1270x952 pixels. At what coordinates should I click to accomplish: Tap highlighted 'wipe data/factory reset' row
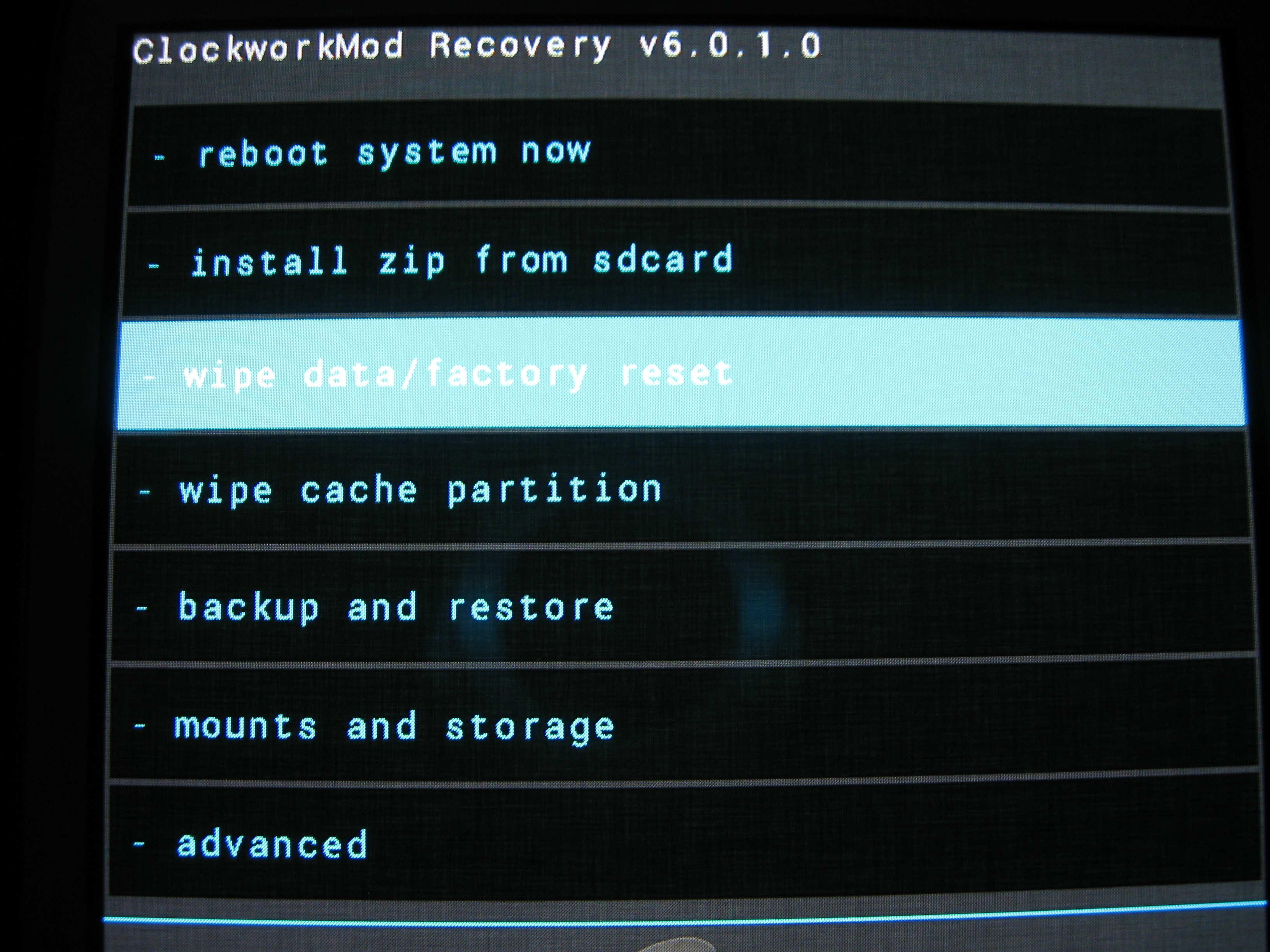tap(681, 374)
